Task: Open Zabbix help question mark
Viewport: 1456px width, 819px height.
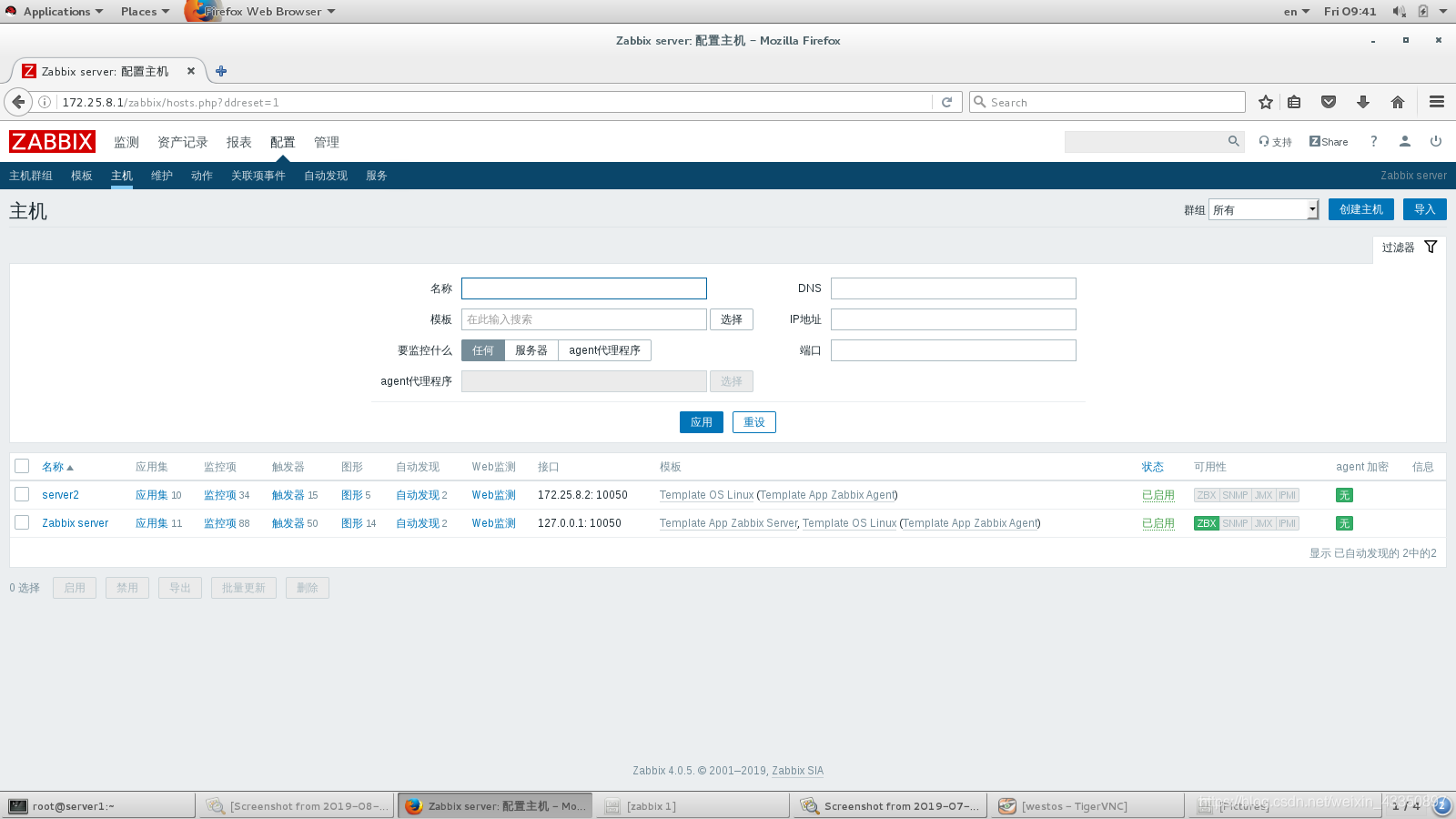Action: (x=1374, y=142)
